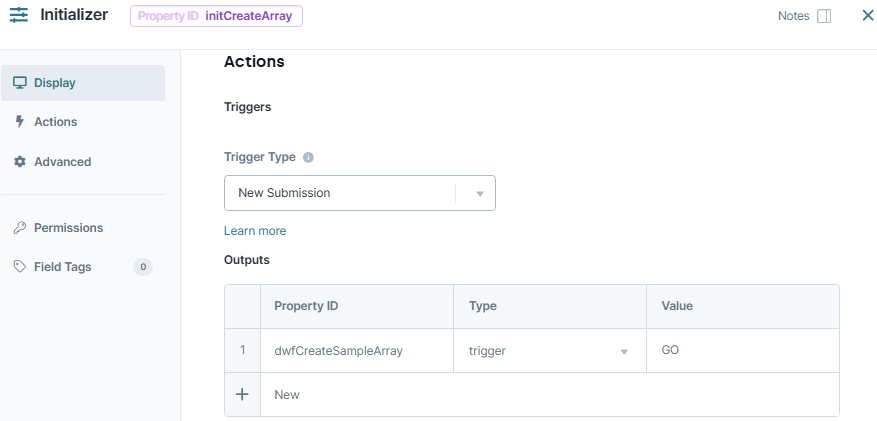Go to the Permissions tab

68,228
